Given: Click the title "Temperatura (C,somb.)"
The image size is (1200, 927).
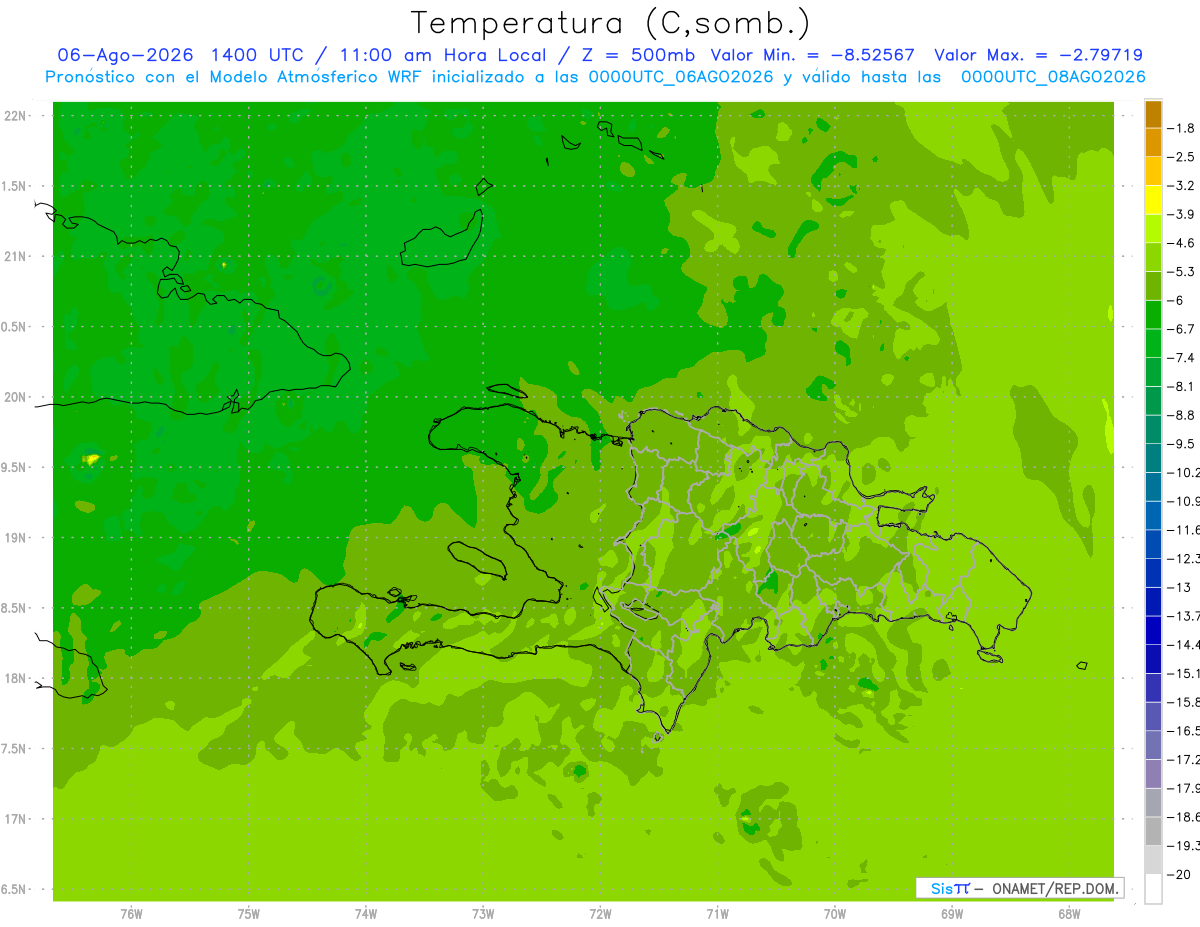Looking at the screenshot, I should pyautogui.click(x=610, y=23).
